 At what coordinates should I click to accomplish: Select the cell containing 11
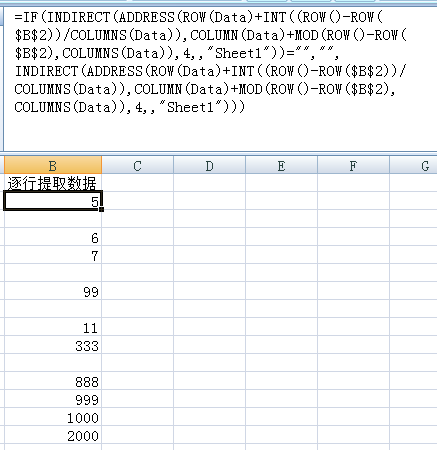click(53, 327)
